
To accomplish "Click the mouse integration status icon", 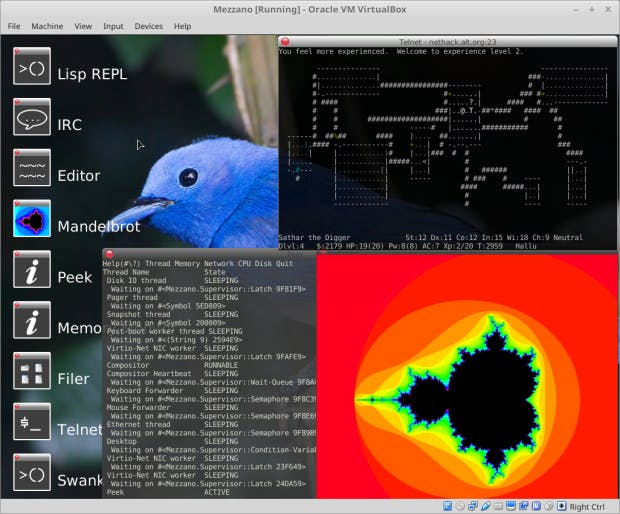I will pos(549,506).
